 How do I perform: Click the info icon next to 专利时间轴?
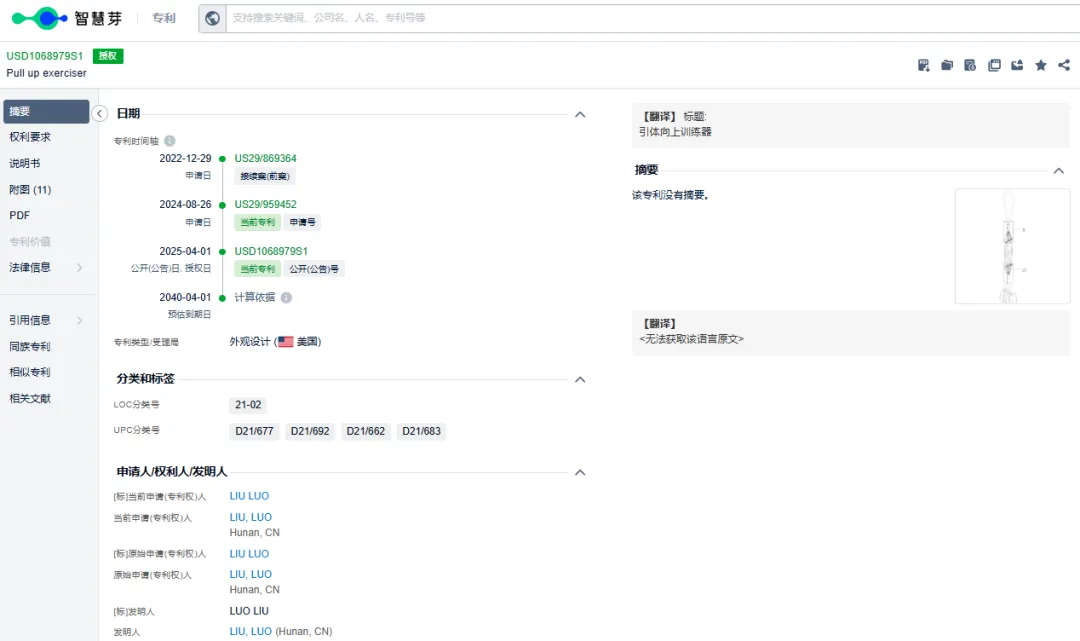coord(169,140)
